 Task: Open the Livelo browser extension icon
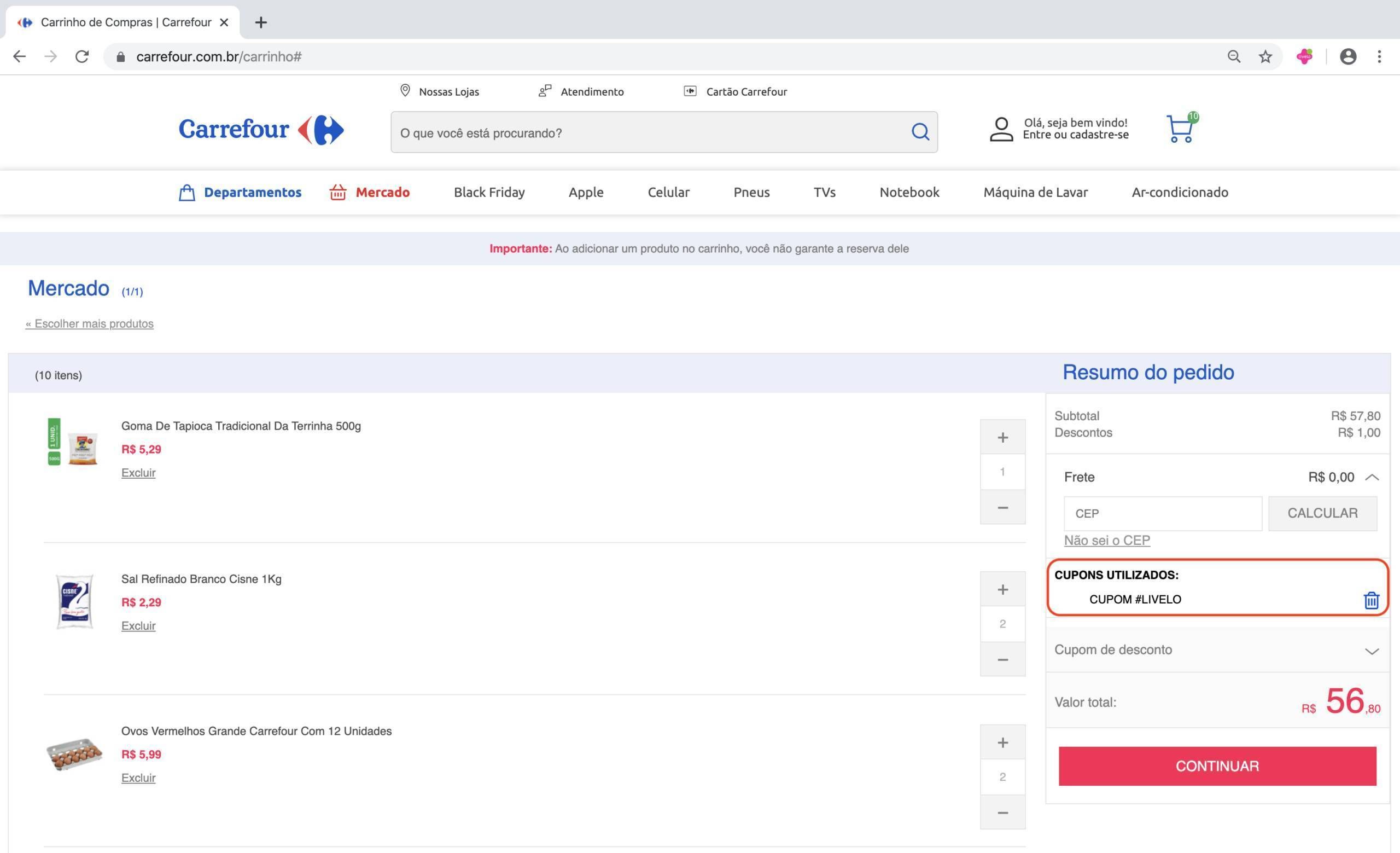tap(1304, 56)
